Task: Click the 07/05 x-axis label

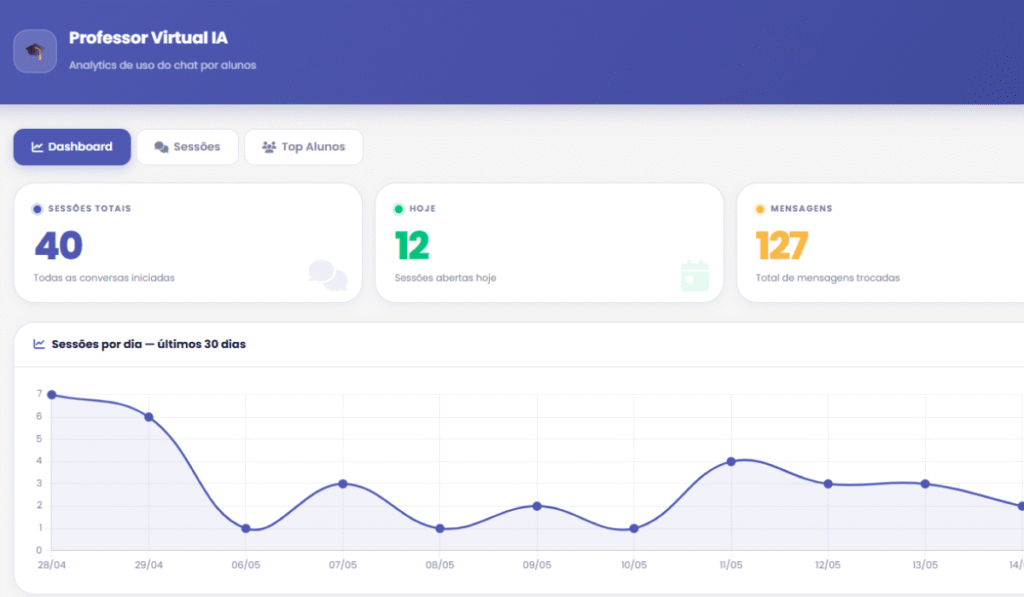Action: coord(343,565)
